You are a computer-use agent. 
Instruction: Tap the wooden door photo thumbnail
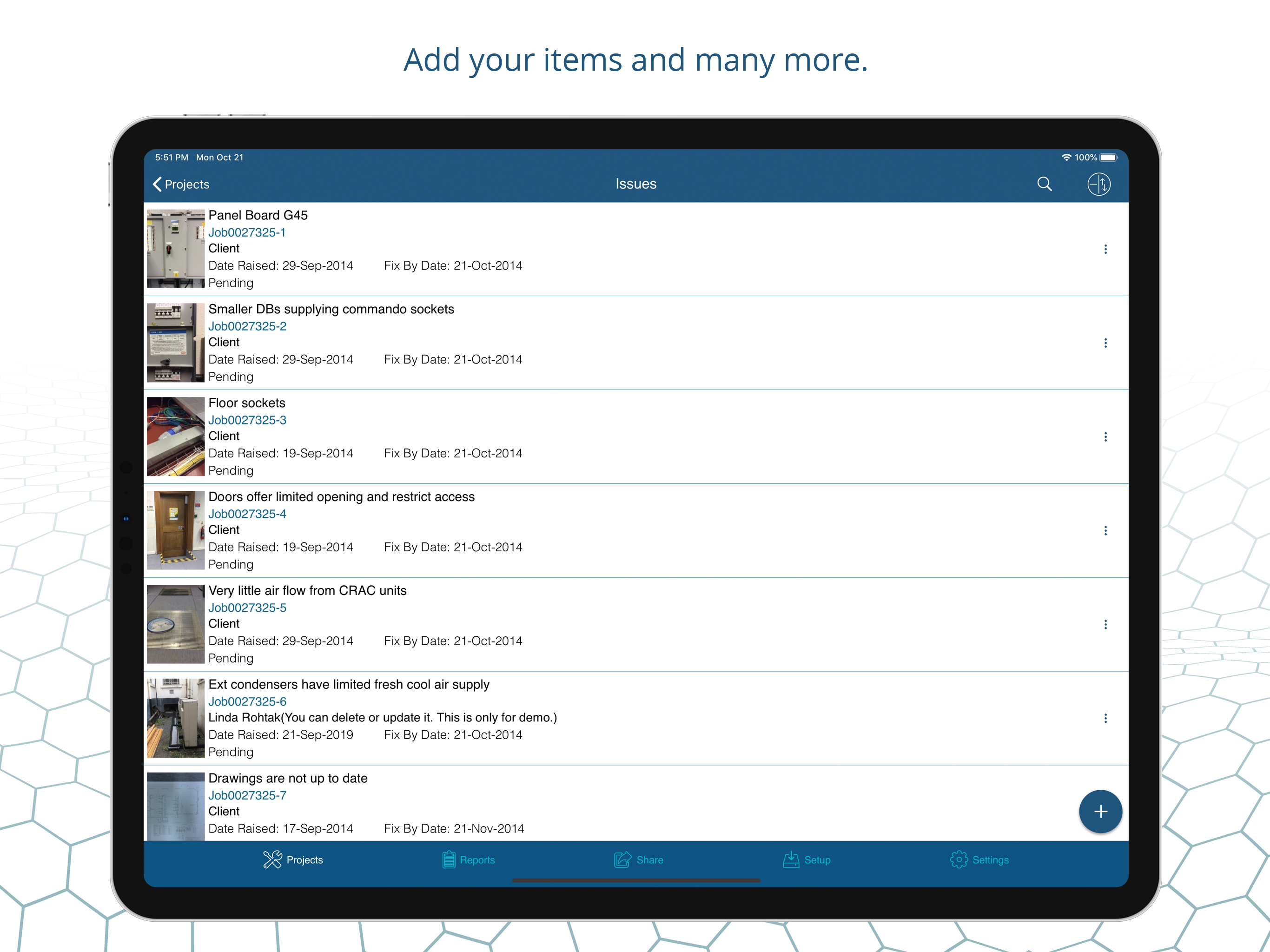(175, 530)
